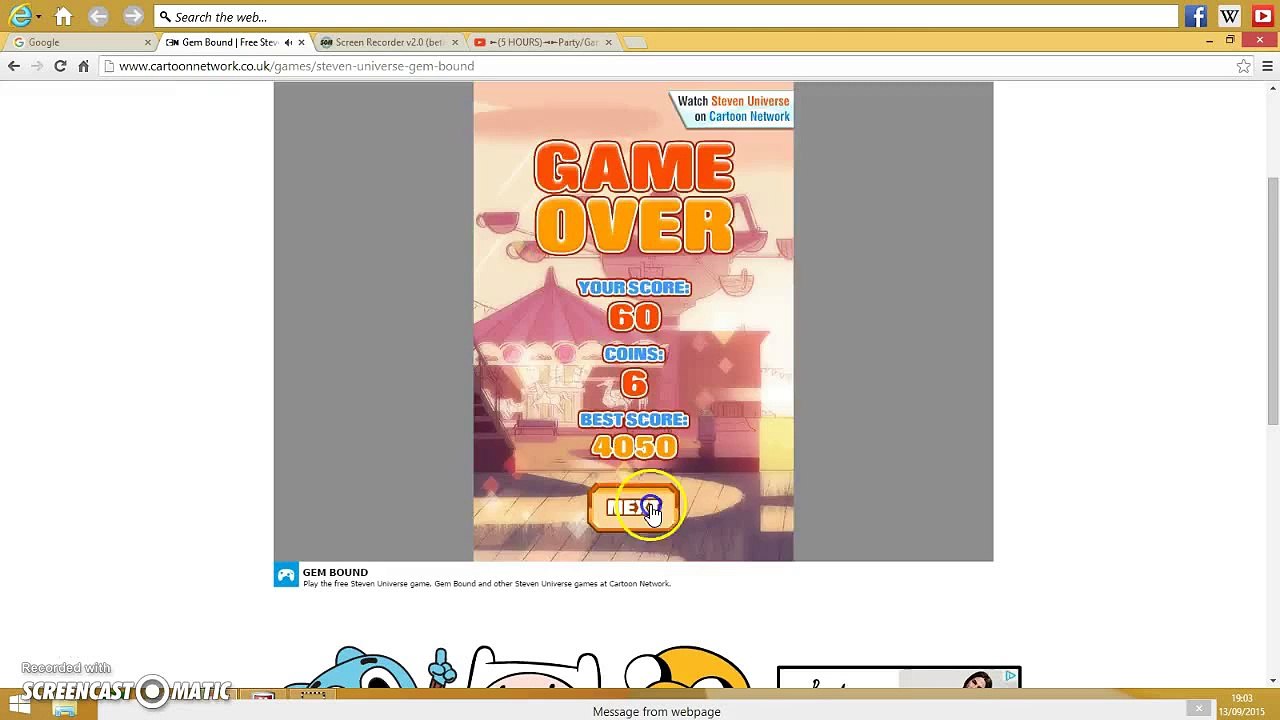The image size is (1280, 720).
Task: Close the Google tab
Action: click(x=147, y=42)
